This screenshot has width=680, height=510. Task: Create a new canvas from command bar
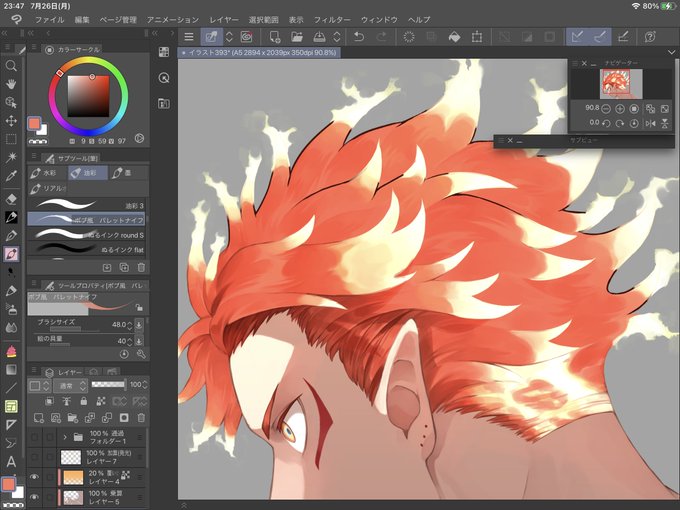click(275, 37)
